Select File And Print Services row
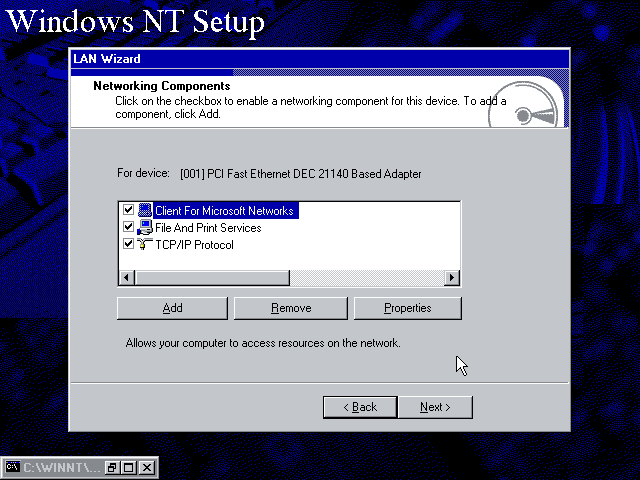640x480 pixels. tap(208, 228)
